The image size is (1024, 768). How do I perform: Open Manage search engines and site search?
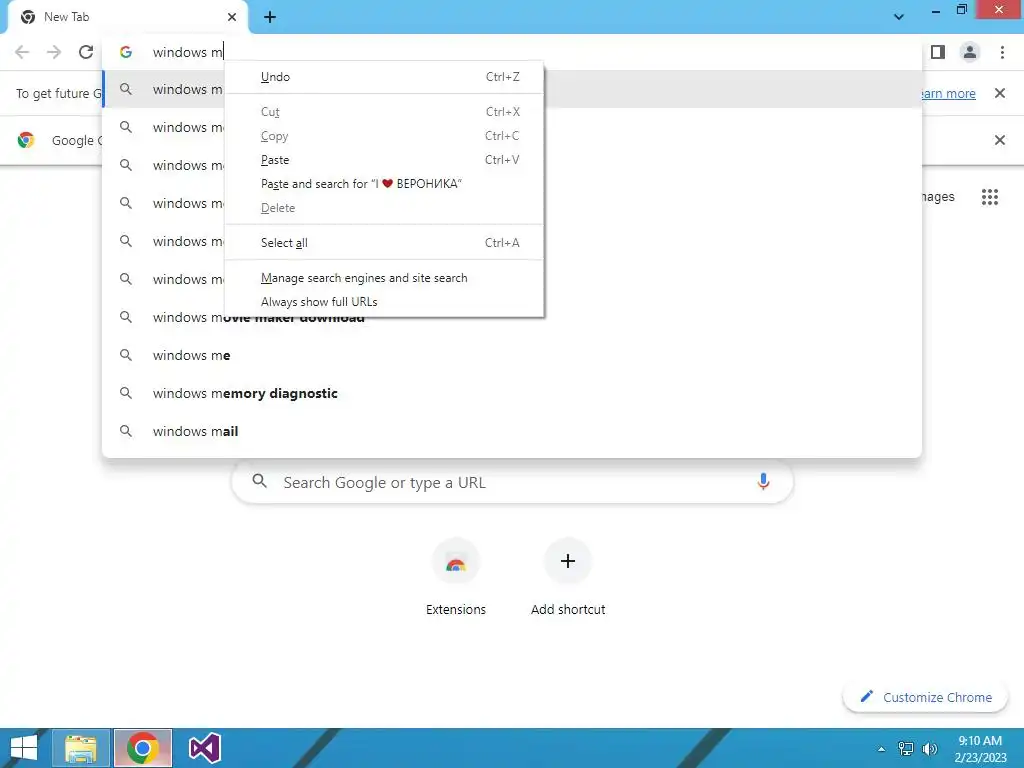click(384, 278)
